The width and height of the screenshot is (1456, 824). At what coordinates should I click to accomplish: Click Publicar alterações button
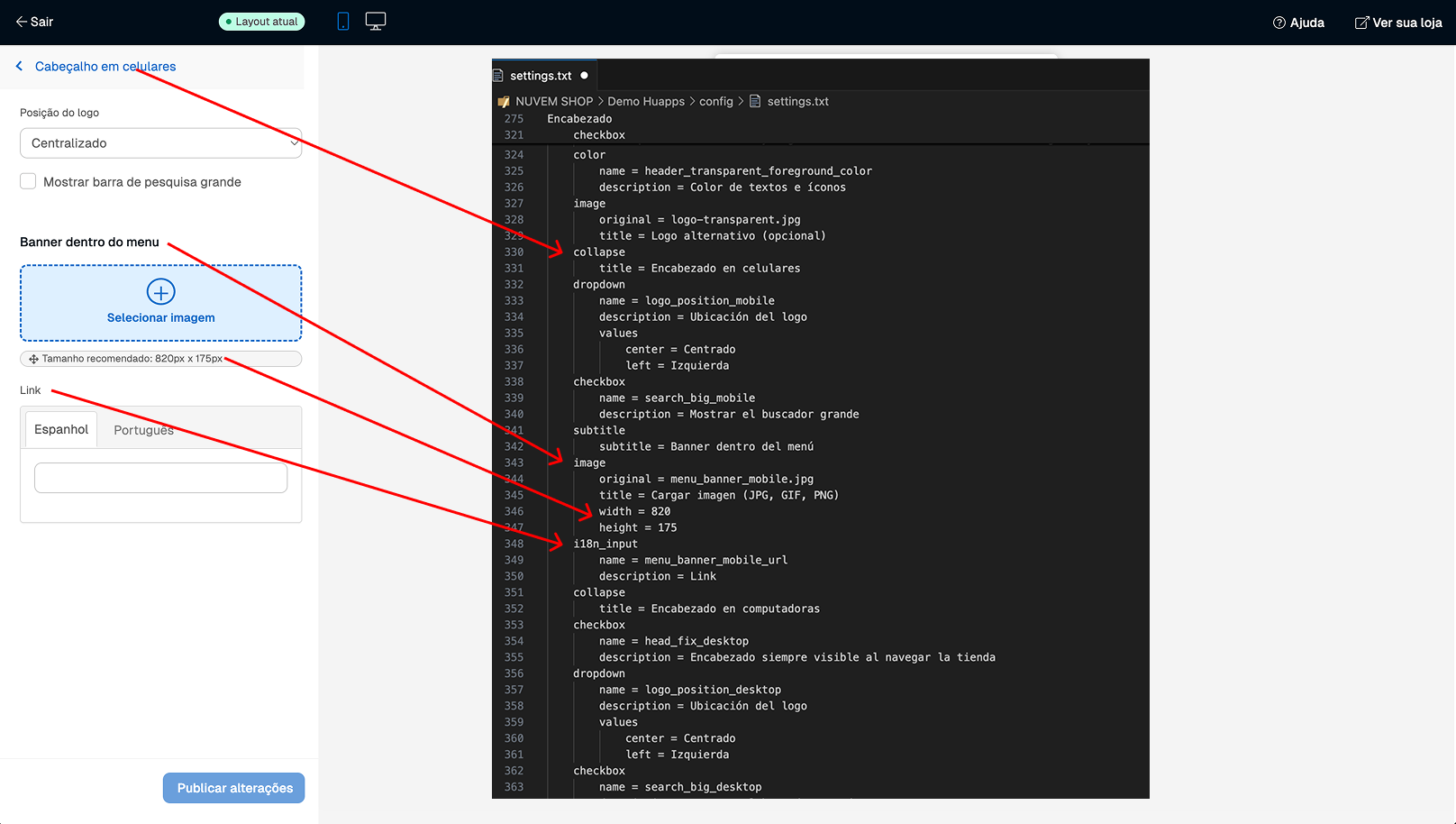point(234,788)
